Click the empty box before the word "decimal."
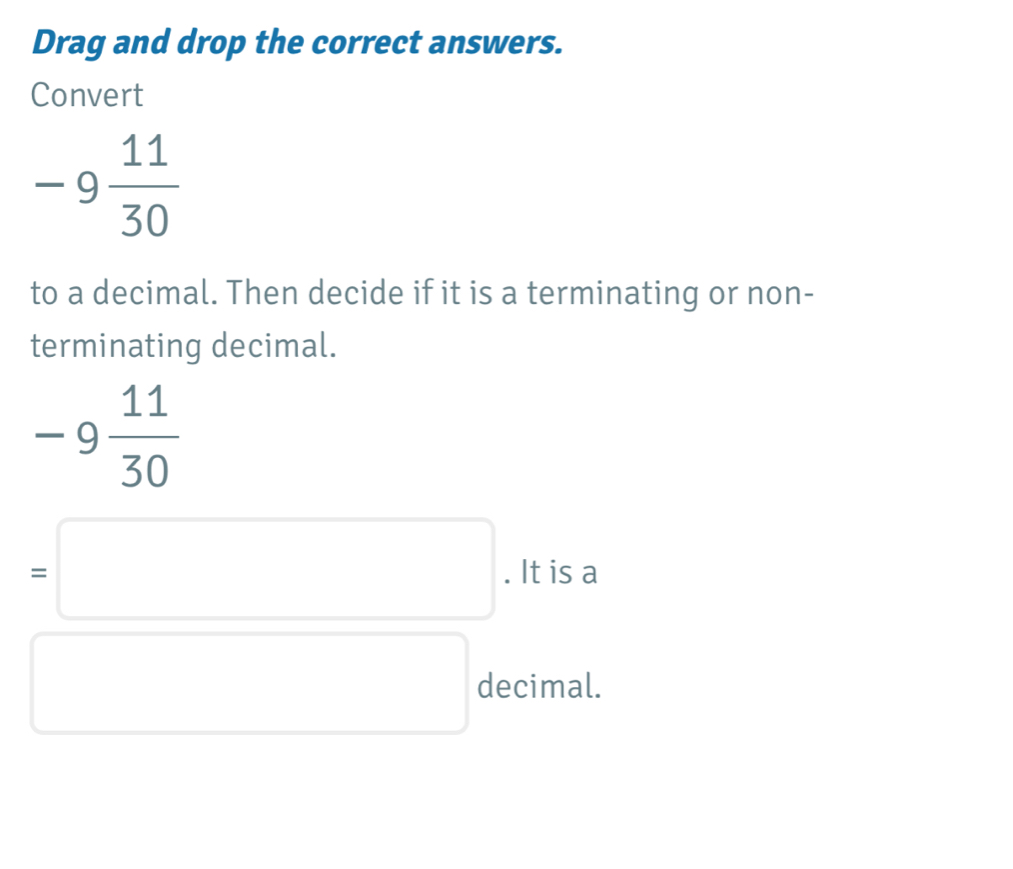The height and width of the screenshot is (869, 1013). [249, 684]
